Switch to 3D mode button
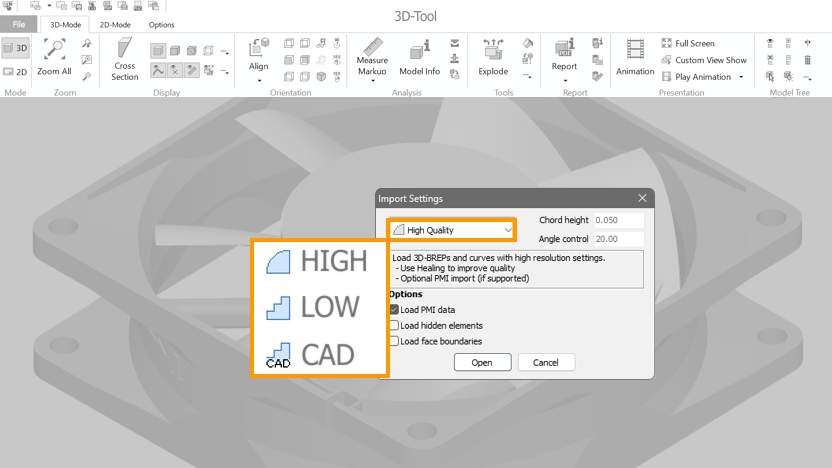Screen dimensions: 832x468 pyautogui.click(x=15, y=48)
